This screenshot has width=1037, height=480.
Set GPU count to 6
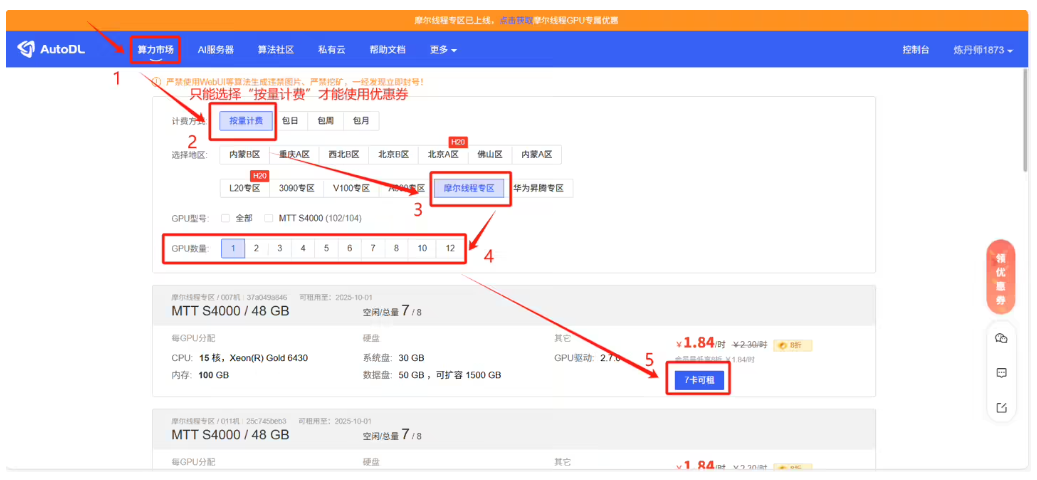pyautogui.click(x=350, y=249)
